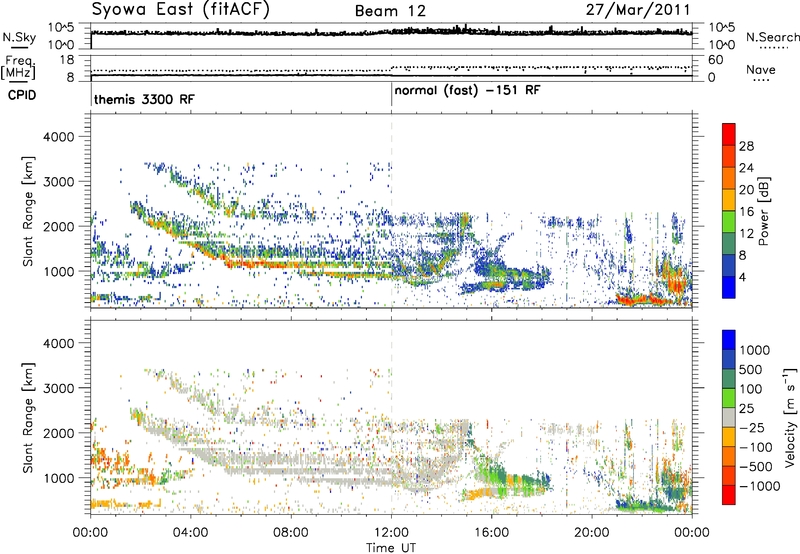Click the '4' tick on Power color bar

tap(743, 277)
